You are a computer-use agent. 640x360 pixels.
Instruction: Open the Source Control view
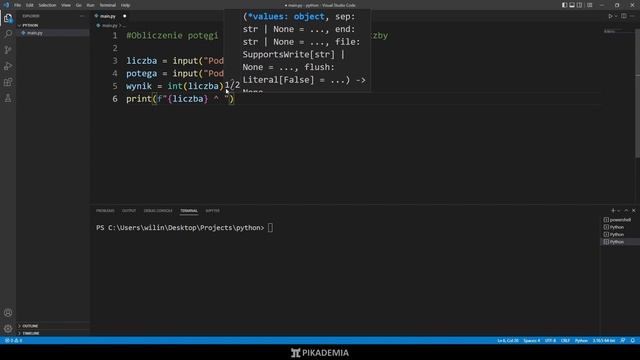pos(8,50)
